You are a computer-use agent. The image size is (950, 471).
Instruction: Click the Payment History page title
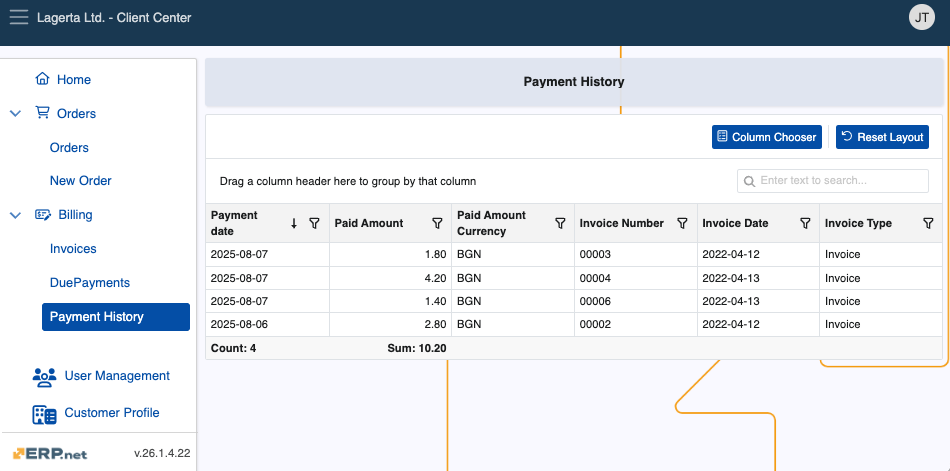pyautogui.click(x=574, y=81)
